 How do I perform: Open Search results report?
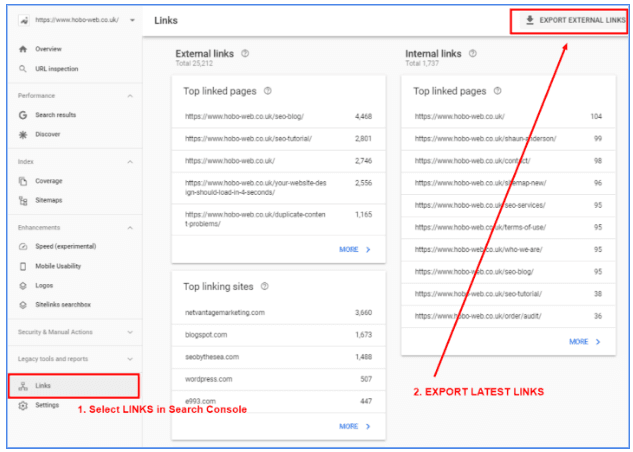(x=55, y=115)
